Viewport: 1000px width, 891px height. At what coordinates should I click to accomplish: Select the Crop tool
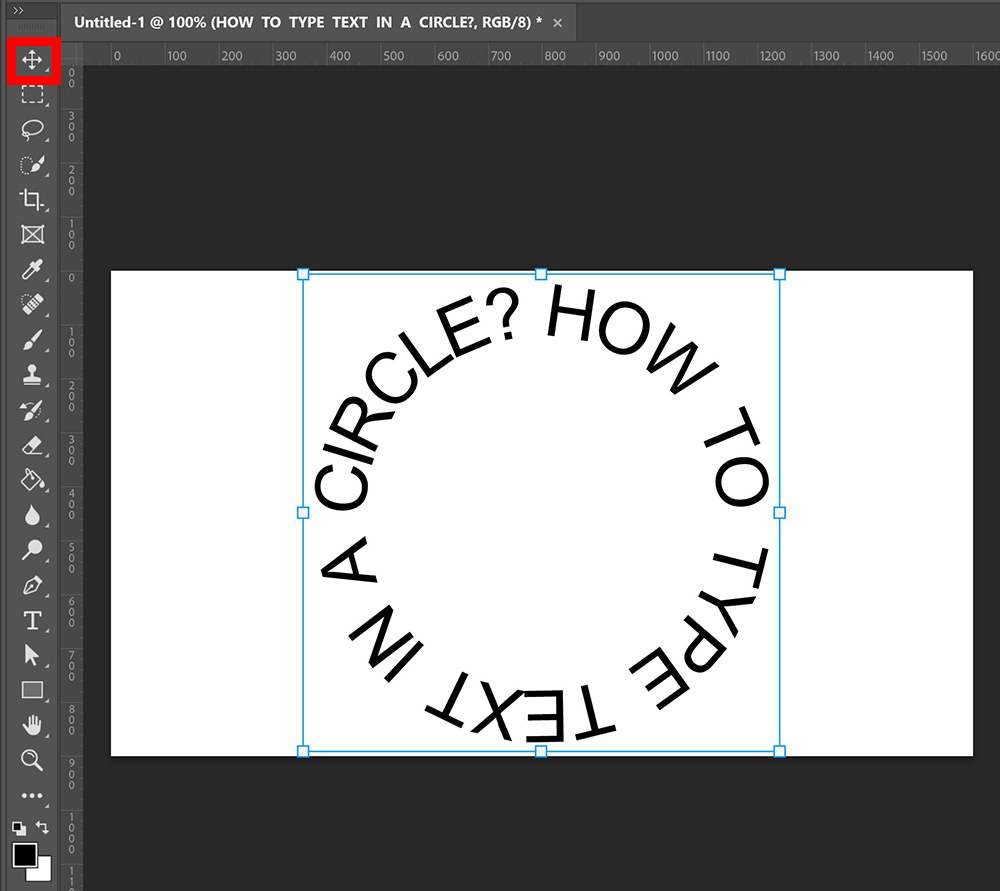pos(32,200)
